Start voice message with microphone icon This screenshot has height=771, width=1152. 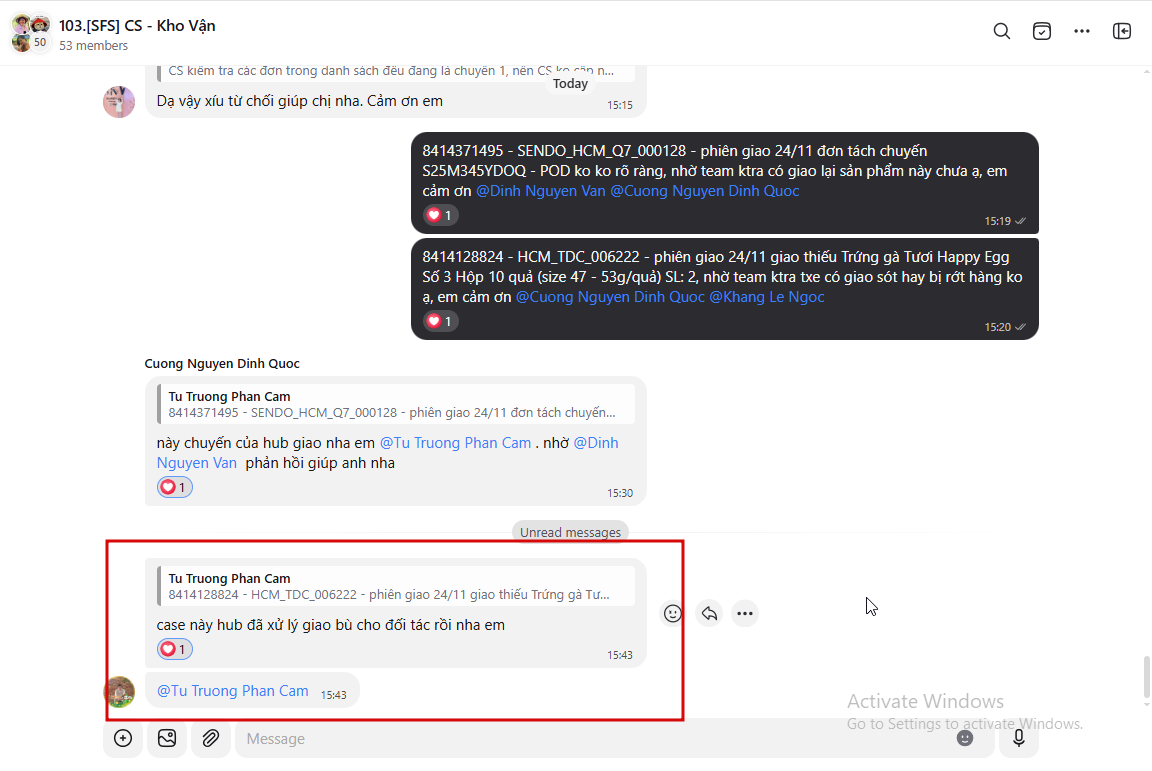(1018, 738)
